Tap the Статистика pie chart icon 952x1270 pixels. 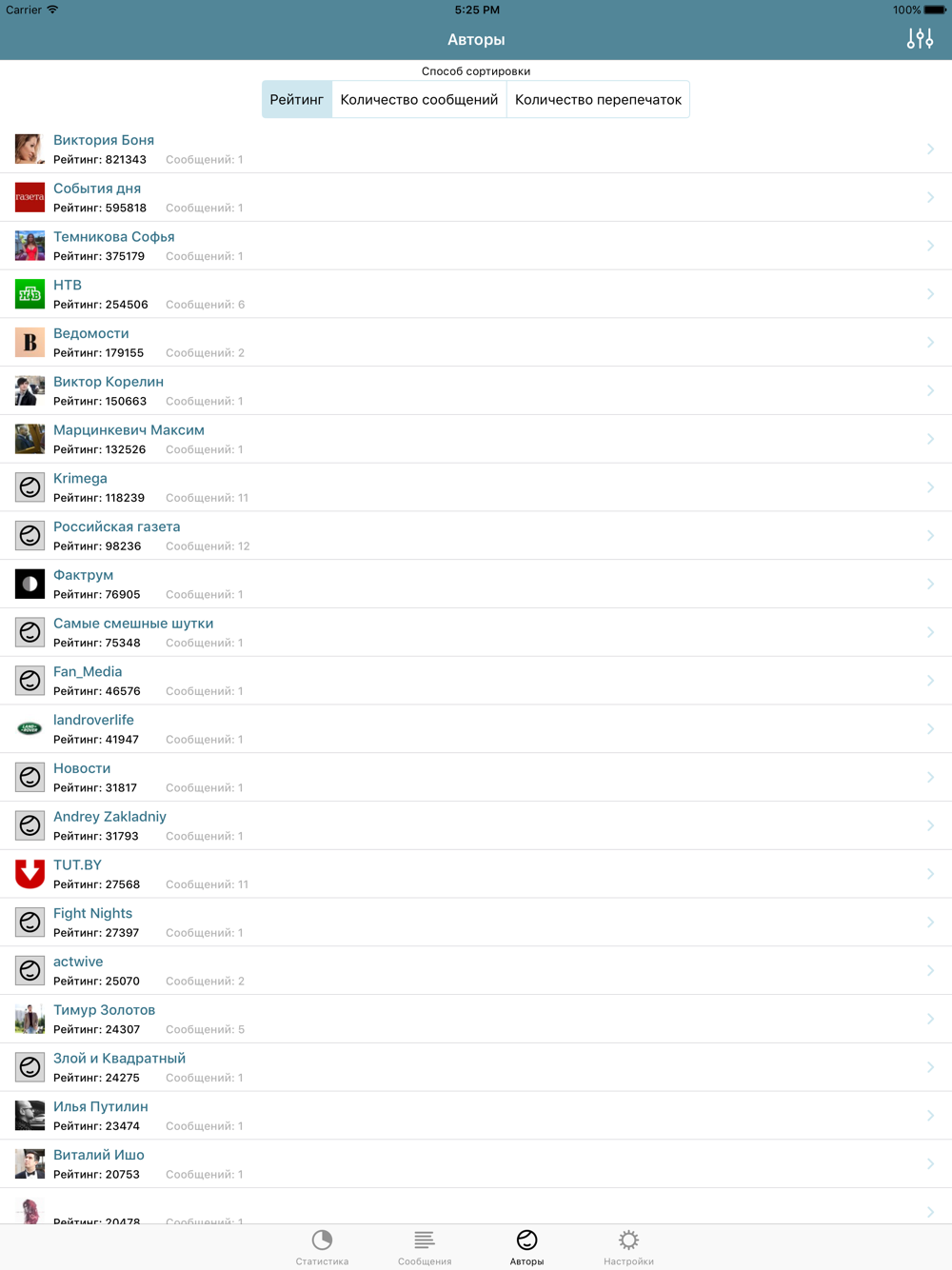point(322,1240)
